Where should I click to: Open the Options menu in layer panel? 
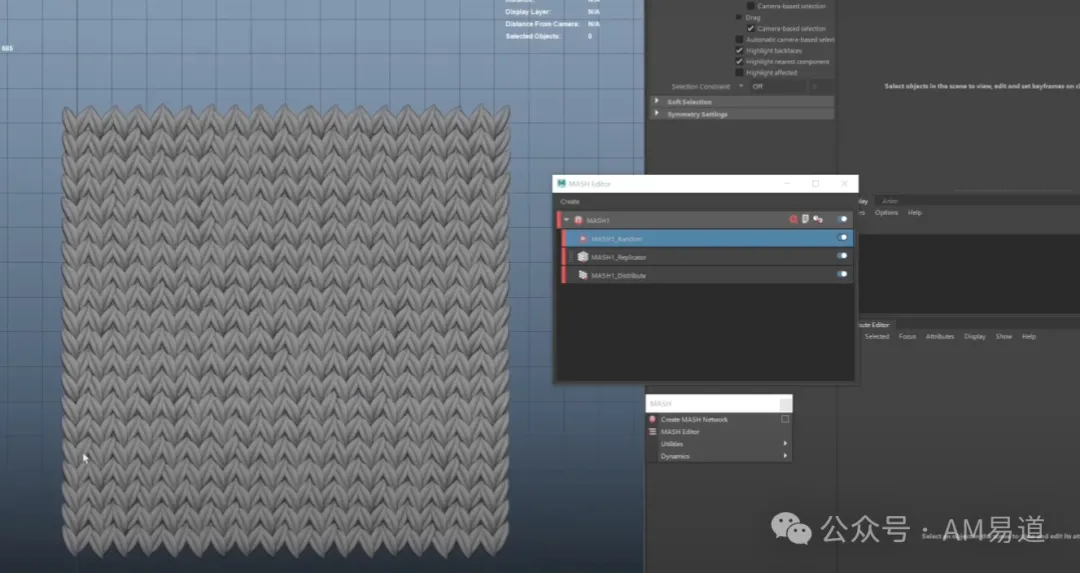(x=886, y=213)
